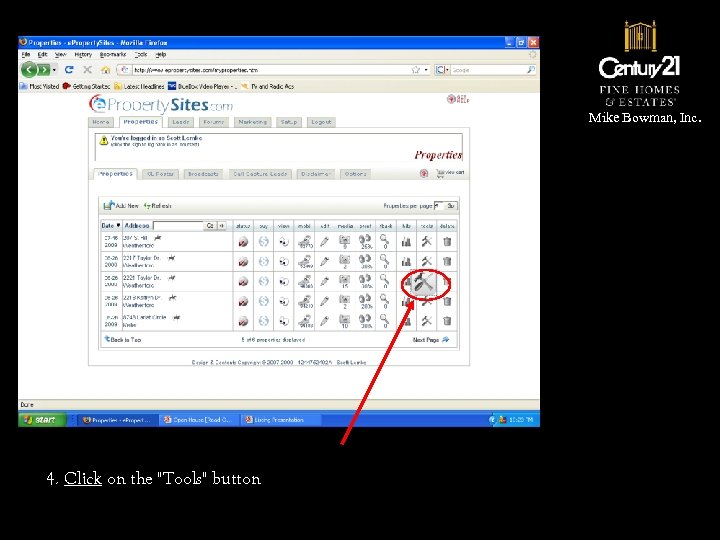Switch to the Marketing site tab
Viewport: 720px width, 540px height.
click(x=253, y=122)
